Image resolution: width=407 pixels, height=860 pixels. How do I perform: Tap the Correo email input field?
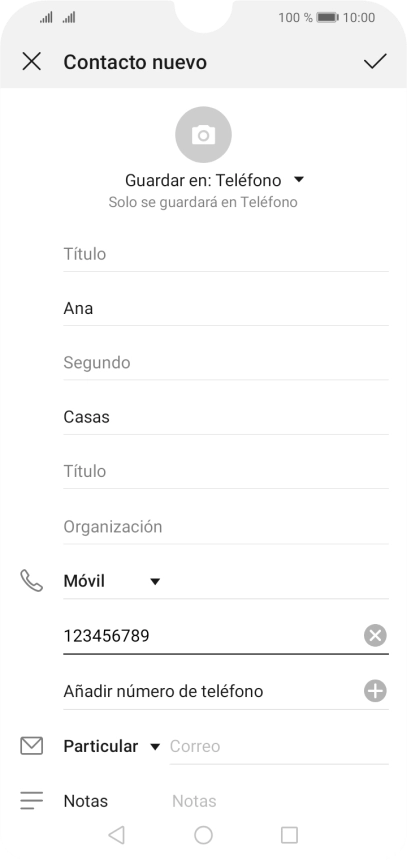(x=279, y=746)
